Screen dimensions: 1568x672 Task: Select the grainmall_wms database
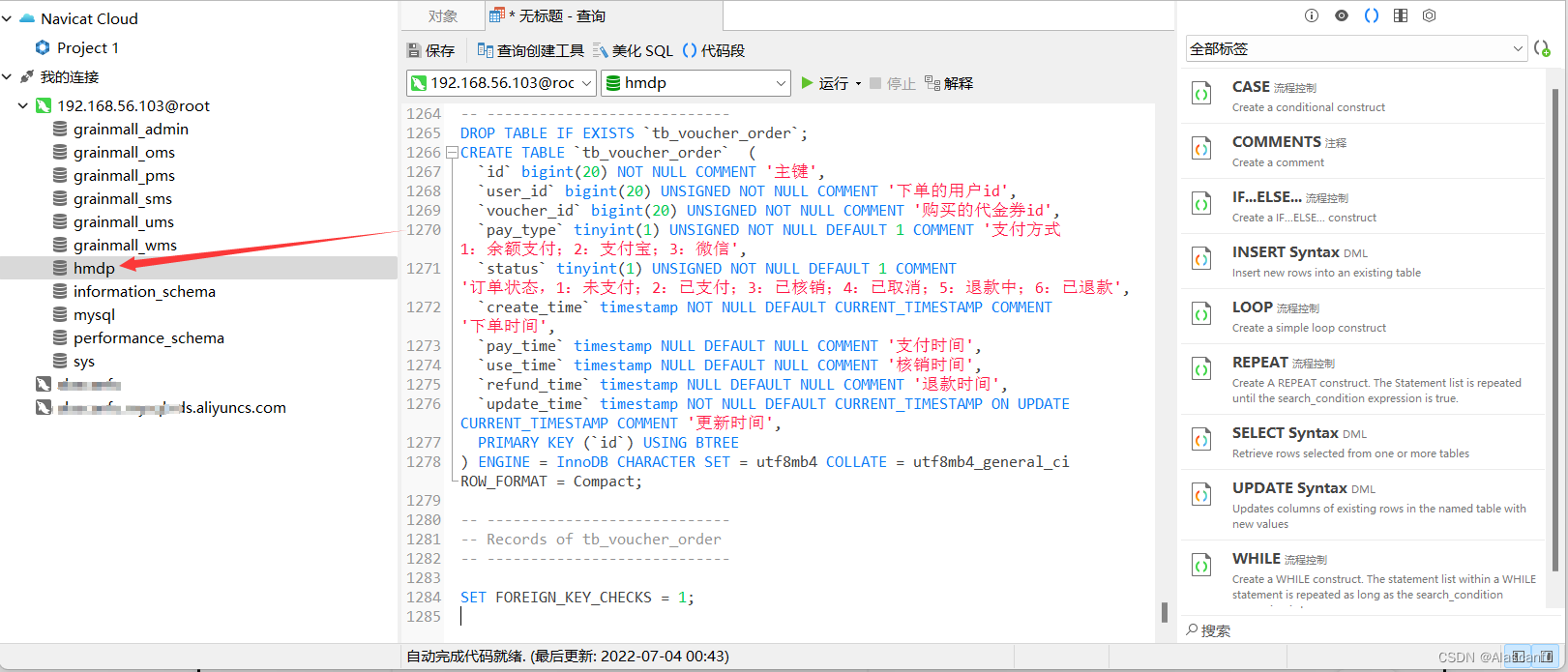coord(125,245)
